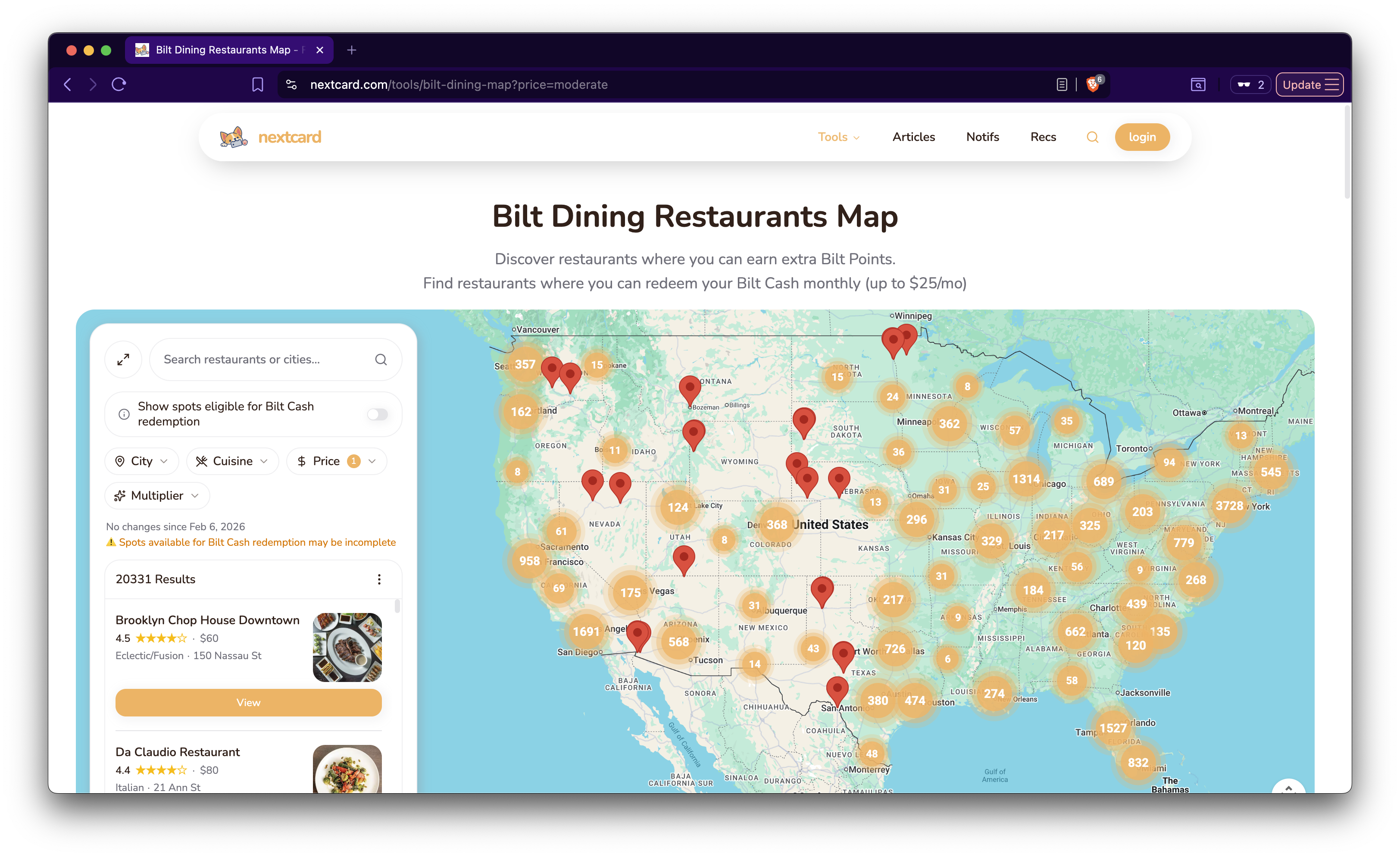Enable Show spots eligible for Bilt Cash redemption
Image resolution: width=1400 pixels, height=857 pixels.
pyautogui.click(x=377, y=414)
